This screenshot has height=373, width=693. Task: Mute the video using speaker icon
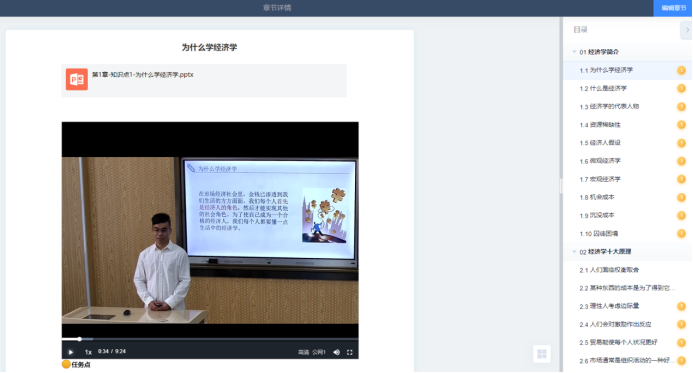[336, 352]
